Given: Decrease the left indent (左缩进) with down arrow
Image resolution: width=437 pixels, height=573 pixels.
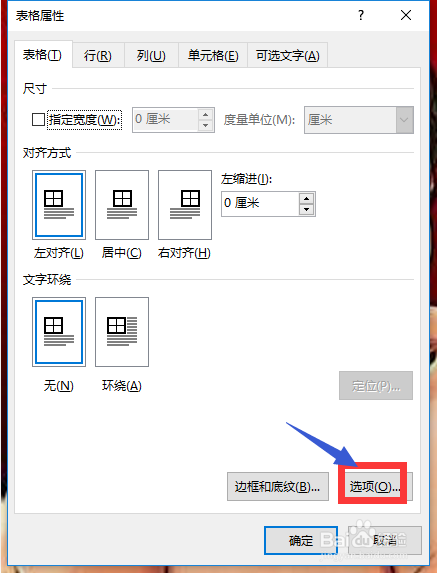Looking at the screenshot, I should tap(307, 209).
